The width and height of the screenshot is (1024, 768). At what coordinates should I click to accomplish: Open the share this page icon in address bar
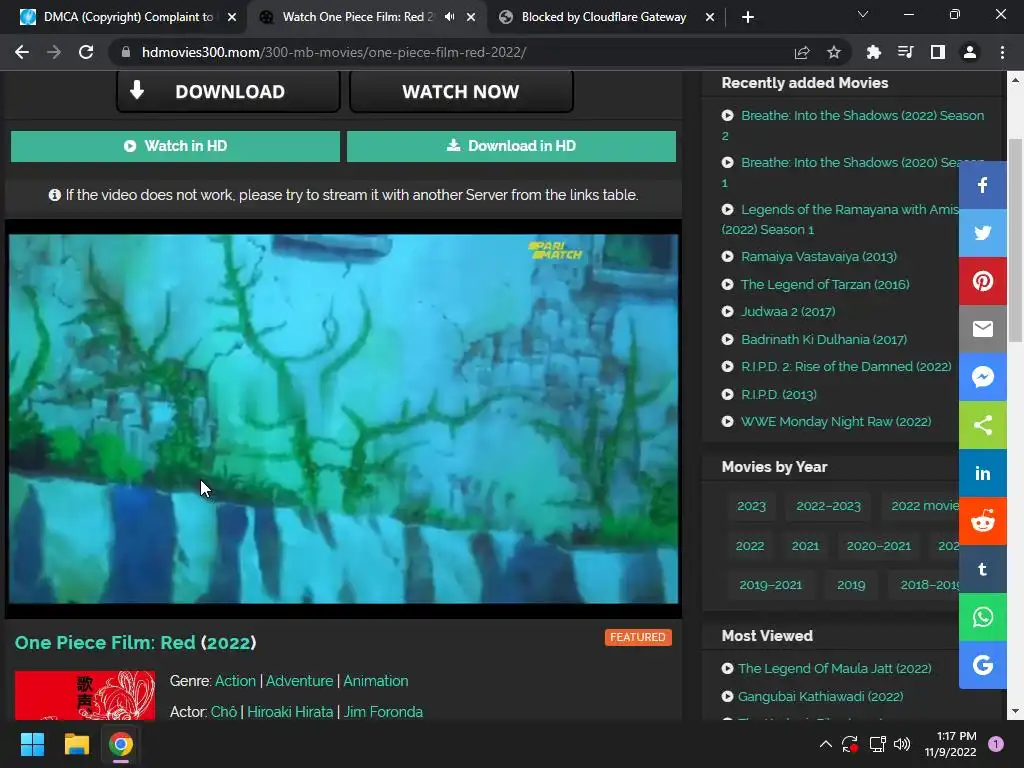[x=802, y=52]
